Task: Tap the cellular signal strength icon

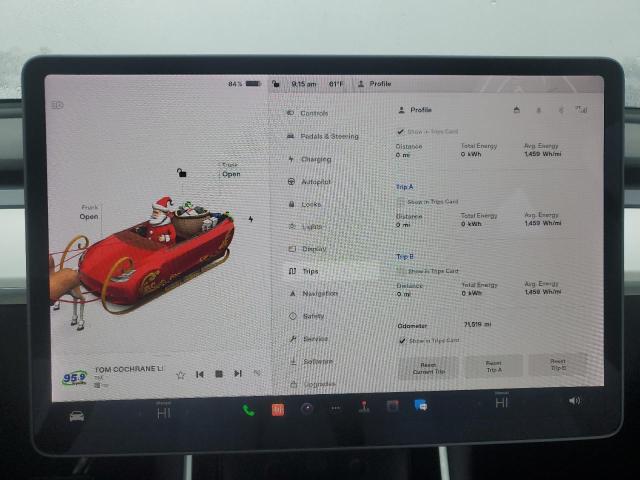Action: (x=581, y=109)
